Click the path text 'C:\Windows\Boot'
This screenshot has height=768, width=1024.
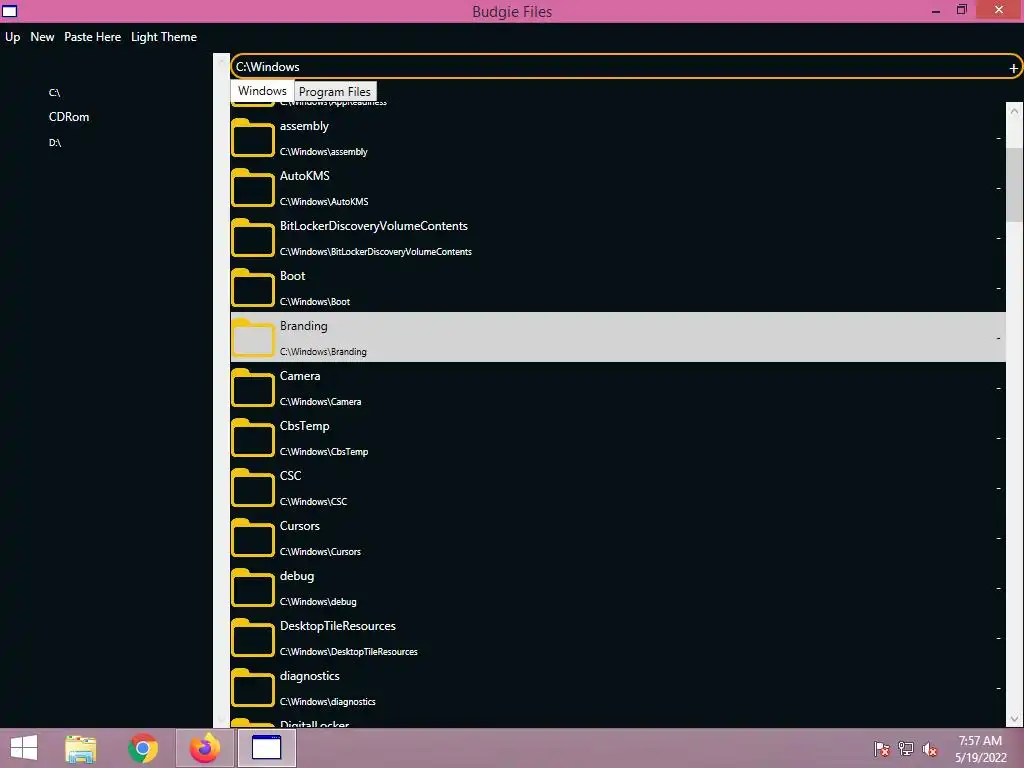(x=315, y=302)
